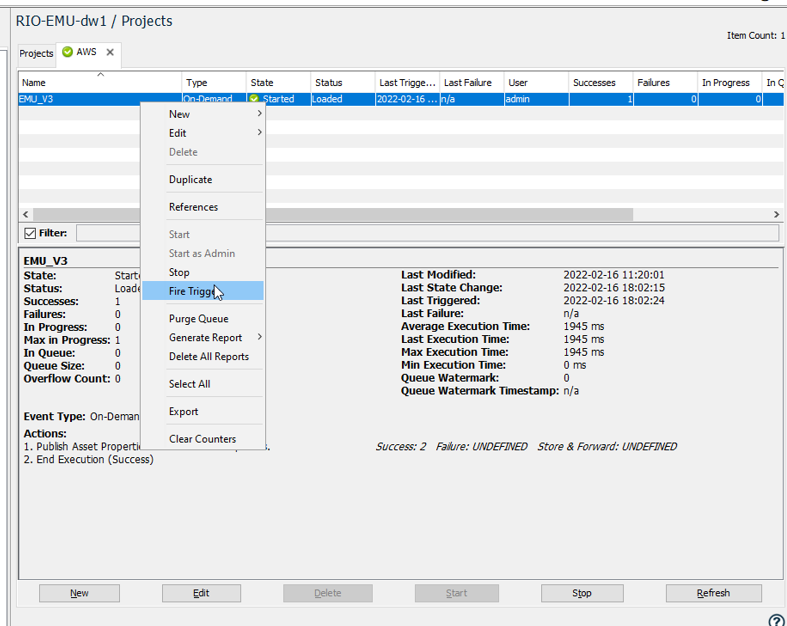Click the Last State Change value 18:02:15
This screenshot has width=787, height=626.
coord(613,288)
